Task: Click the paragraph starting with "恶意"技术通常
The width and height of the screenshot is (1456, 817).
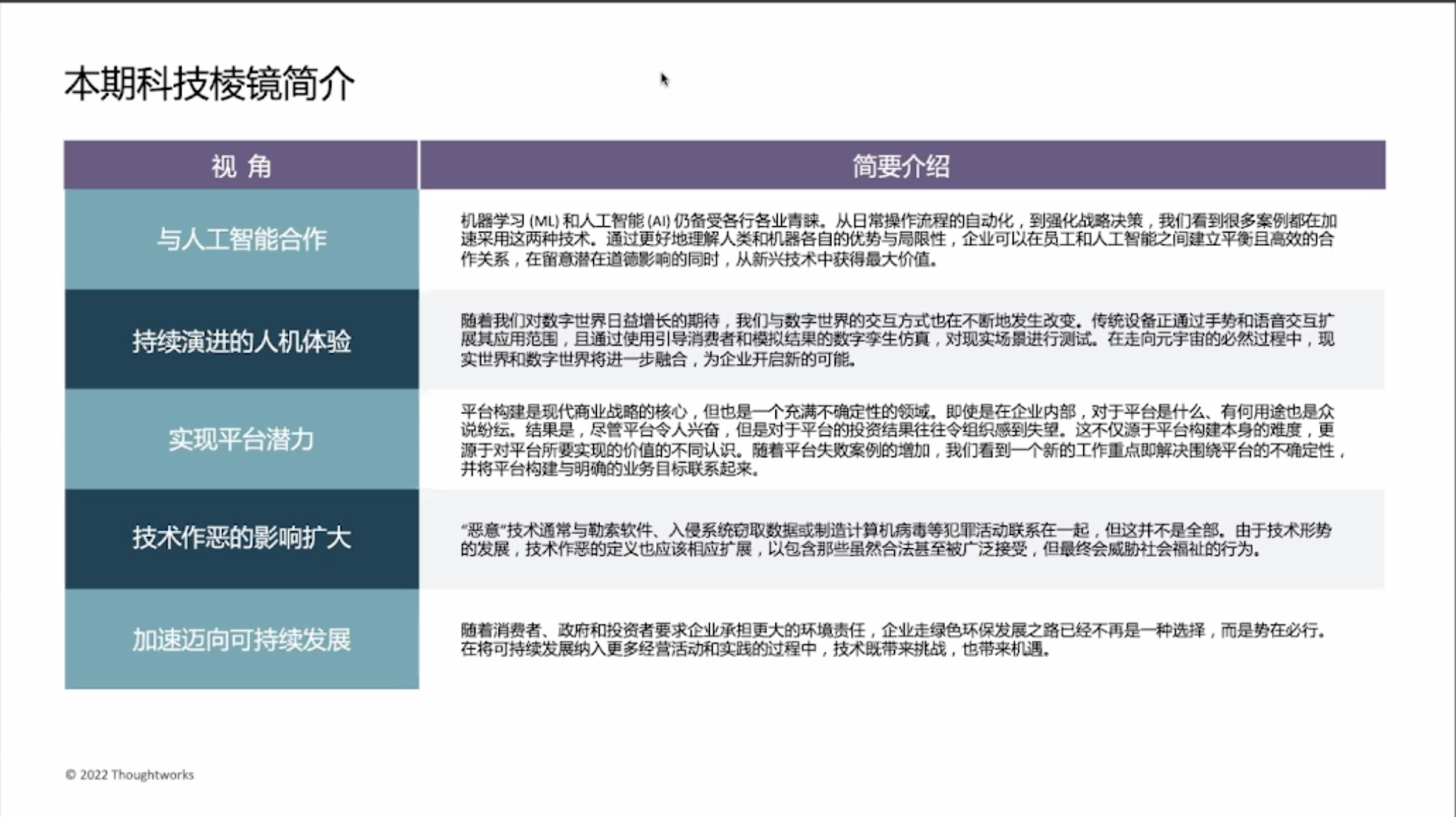Action: click(x=896, y=540)
